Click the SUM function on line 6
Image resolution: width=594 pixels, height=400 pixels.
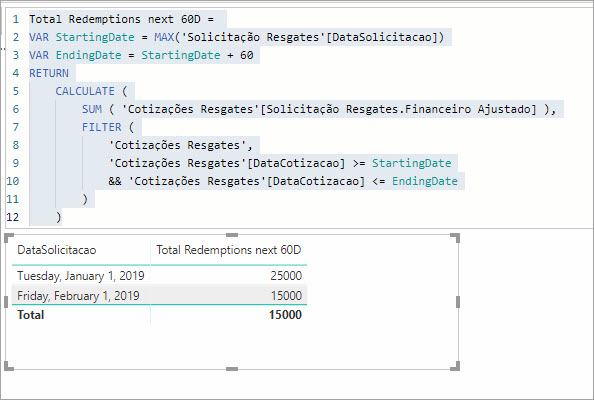[92, 109]
